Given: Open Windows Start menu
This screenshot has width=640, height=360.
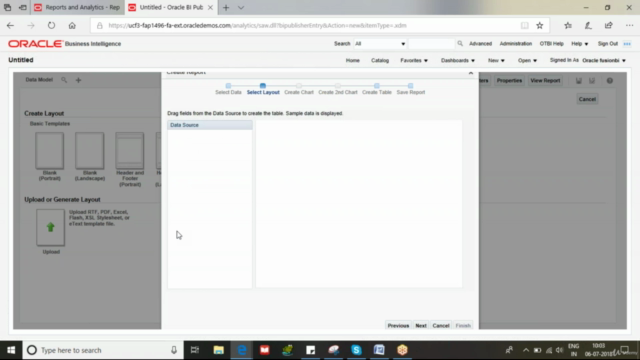Looking at the screenshot, I should coord(11,350).
